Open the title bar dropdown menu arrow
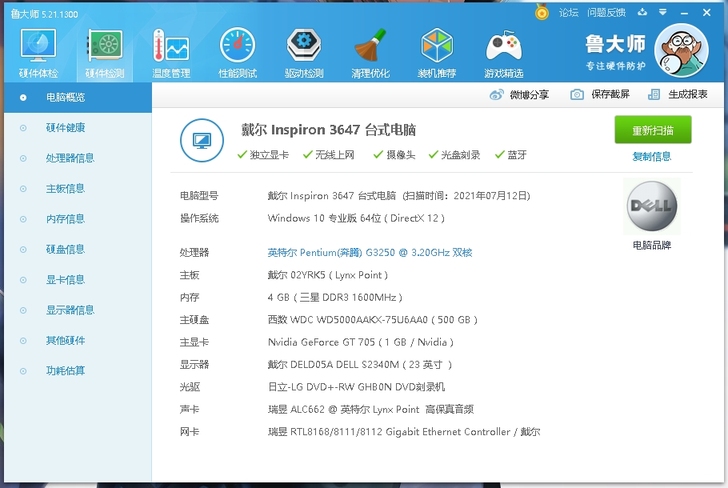This screenshot has width=728, height=488. [x=663, y=12]
